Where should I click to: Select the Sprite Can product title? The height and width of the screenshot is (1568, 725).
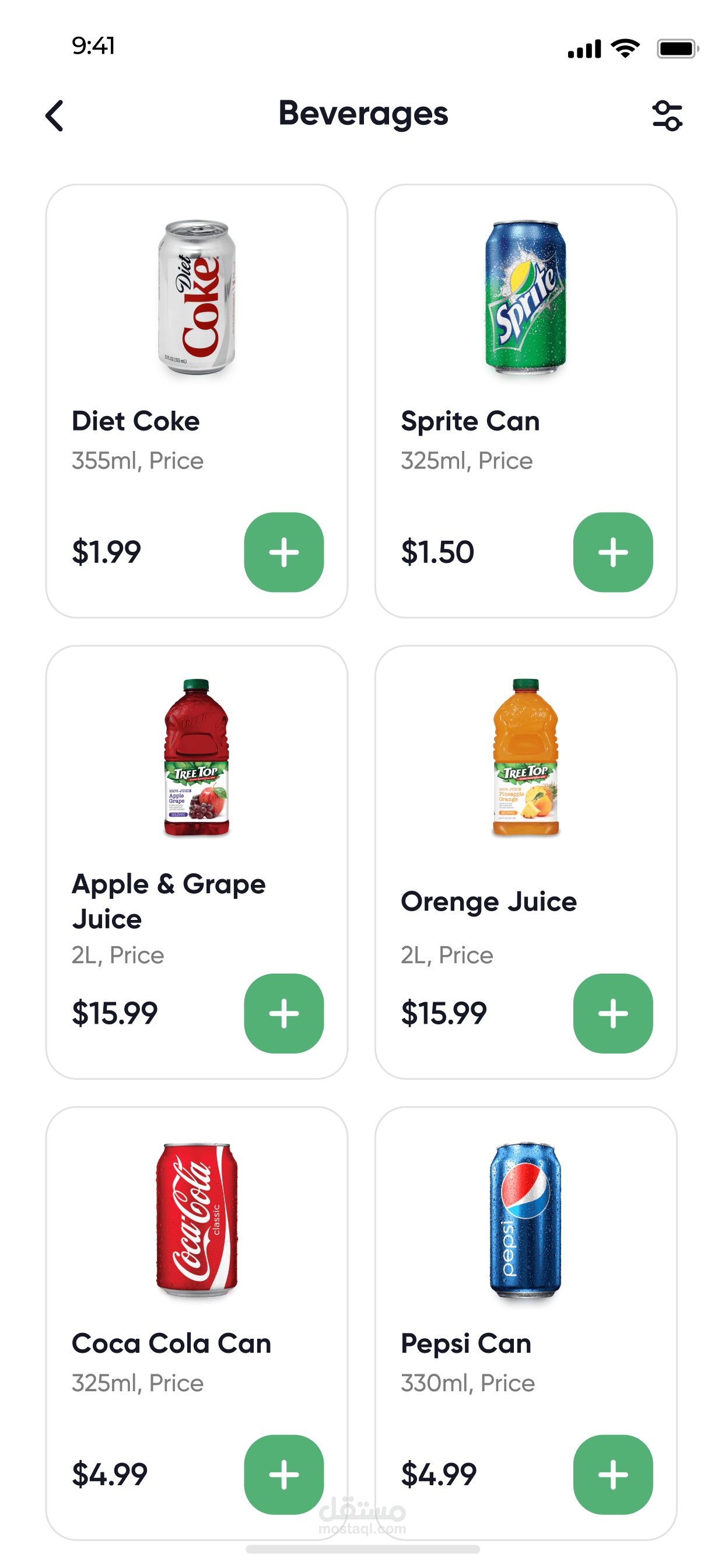(x=470, y=421)
